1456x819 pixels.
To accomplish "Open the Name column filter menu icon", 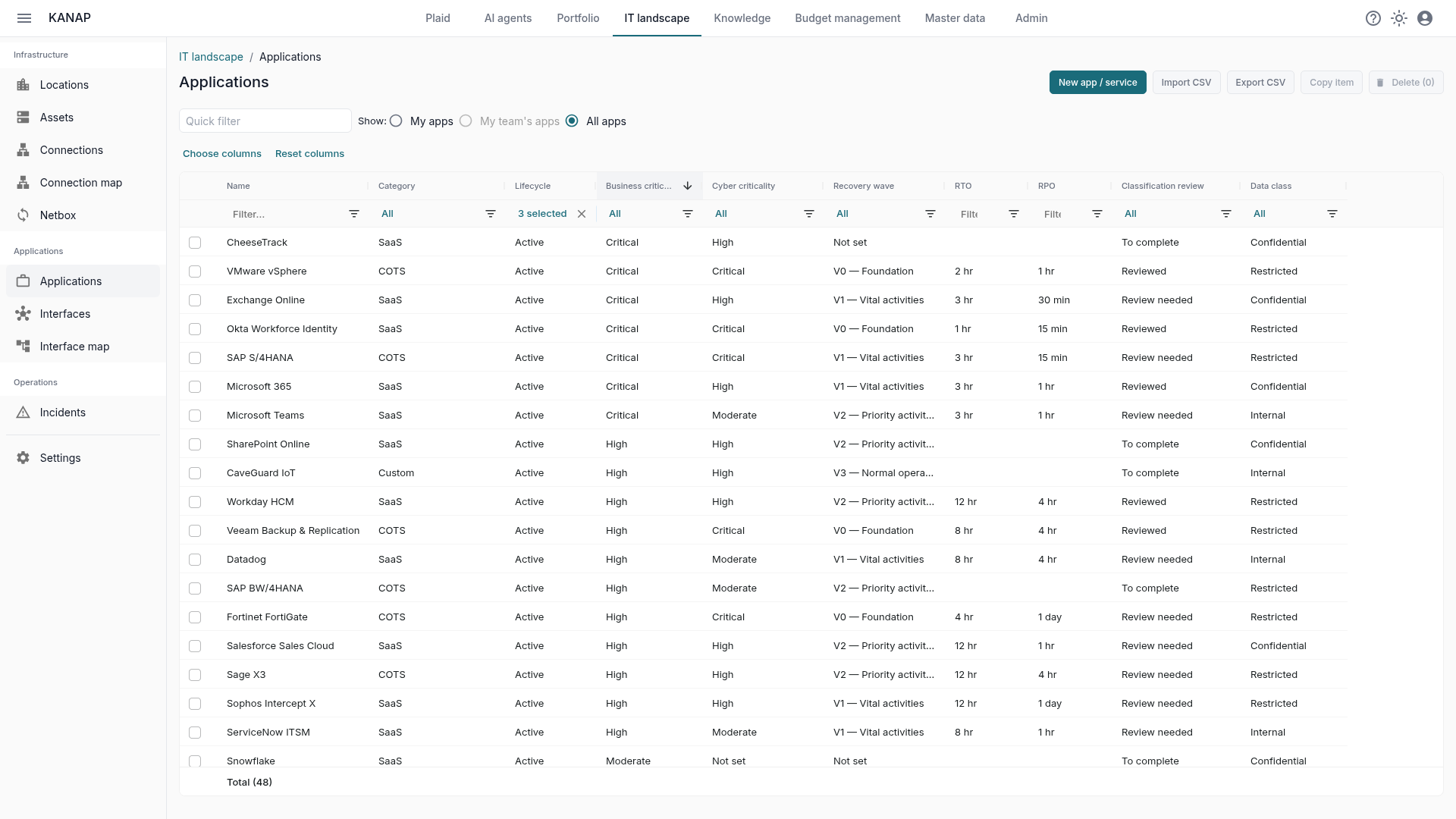I will pyautogui.click(x=354, y=214).
